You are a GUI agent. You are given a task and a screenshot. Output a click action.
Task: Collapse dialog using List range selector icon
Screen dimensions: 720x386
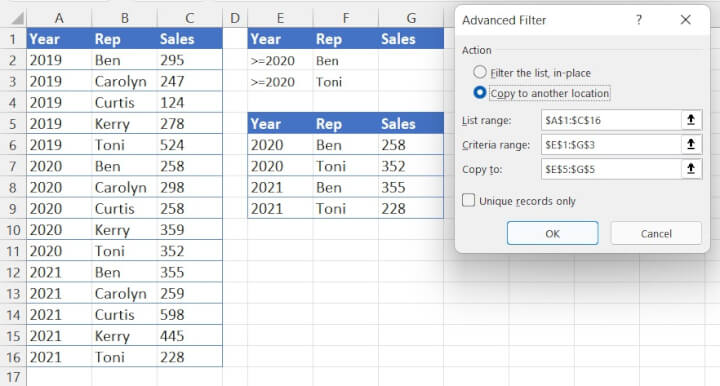point(691,120)
